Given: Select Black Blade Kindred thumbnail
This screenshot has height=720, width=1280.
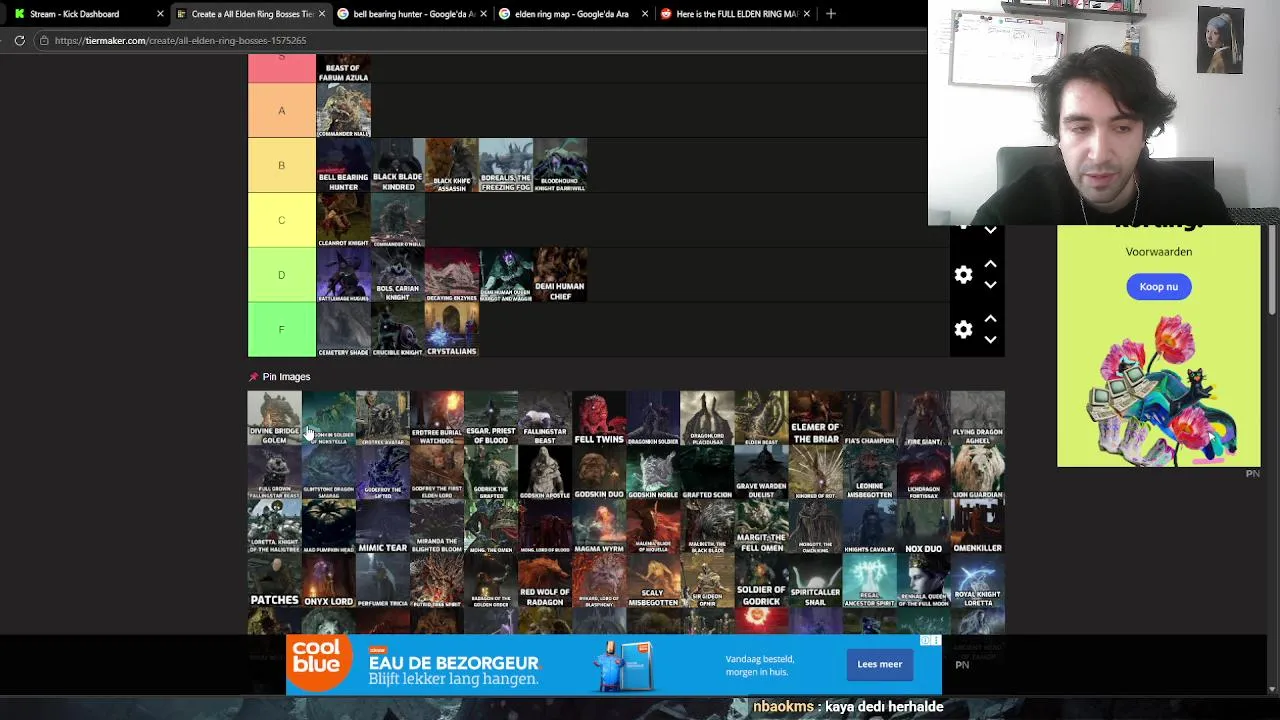Looking at the screenshot, I should [397, 165].
